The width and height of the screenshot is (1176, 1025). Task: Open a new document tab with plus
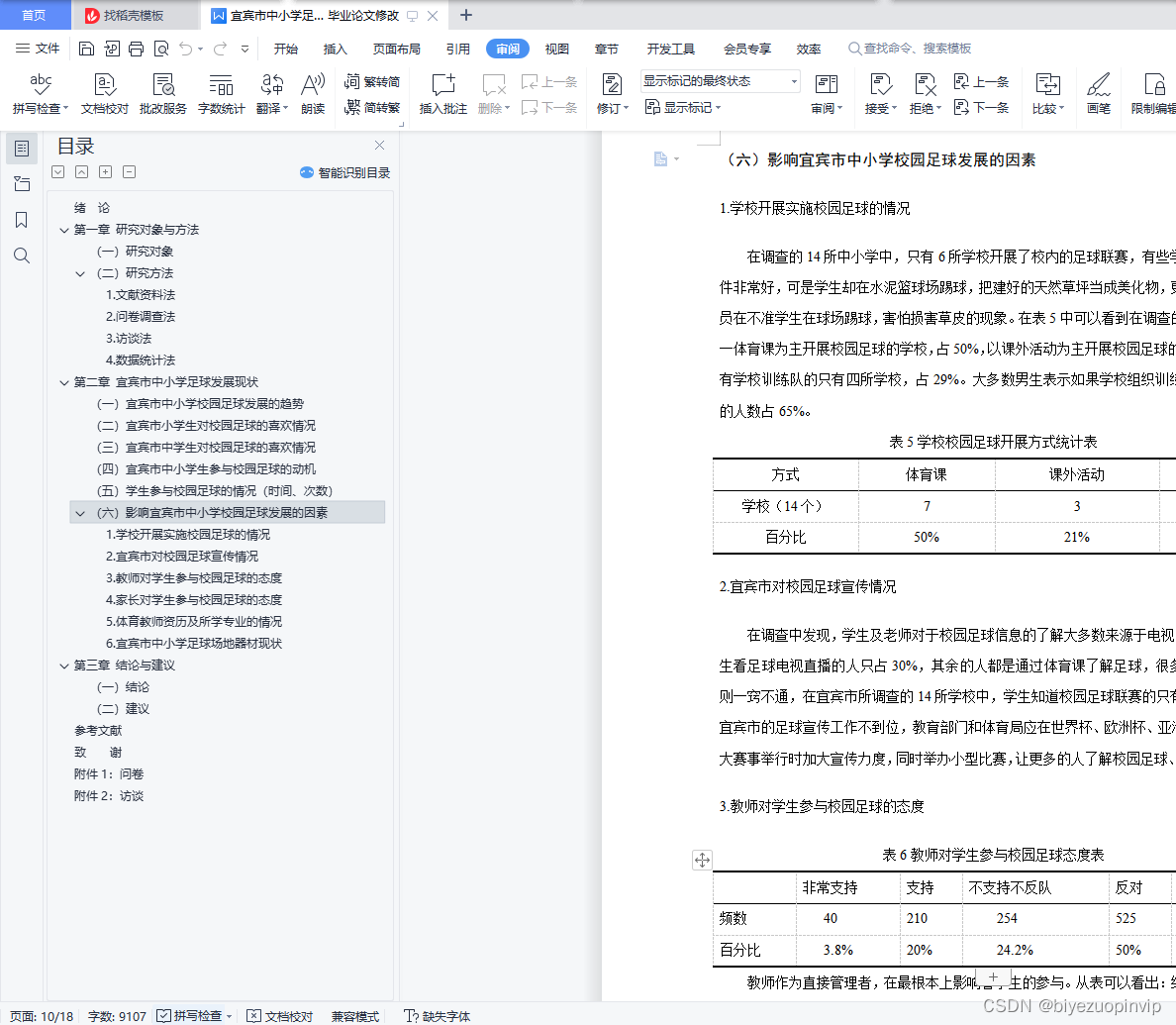466,15
